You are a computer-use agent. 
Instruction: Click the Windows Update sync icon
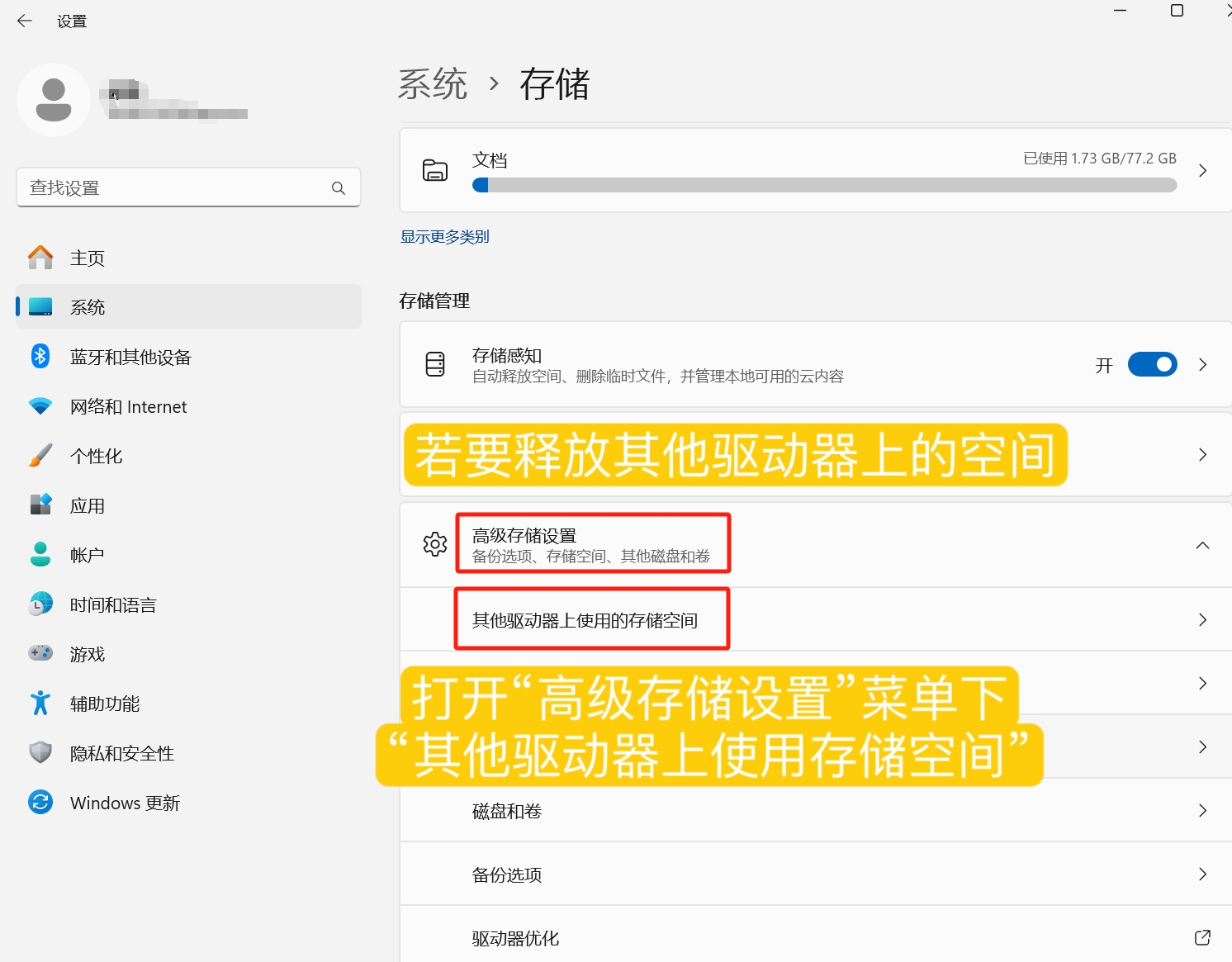(40, 803)
